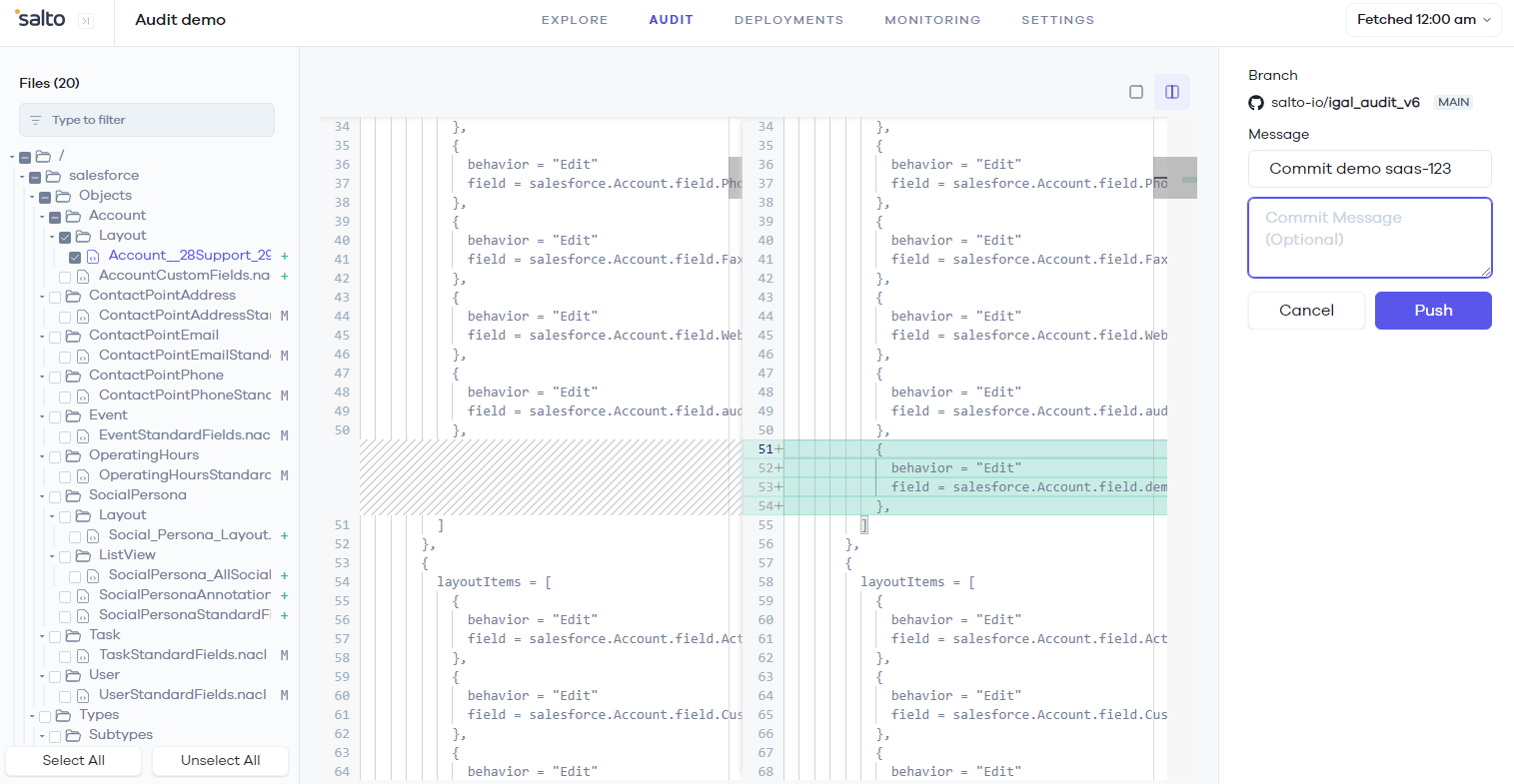Open the Fetched 12:00 am dropdown

pyautogui.click(x=1423, y=20)
